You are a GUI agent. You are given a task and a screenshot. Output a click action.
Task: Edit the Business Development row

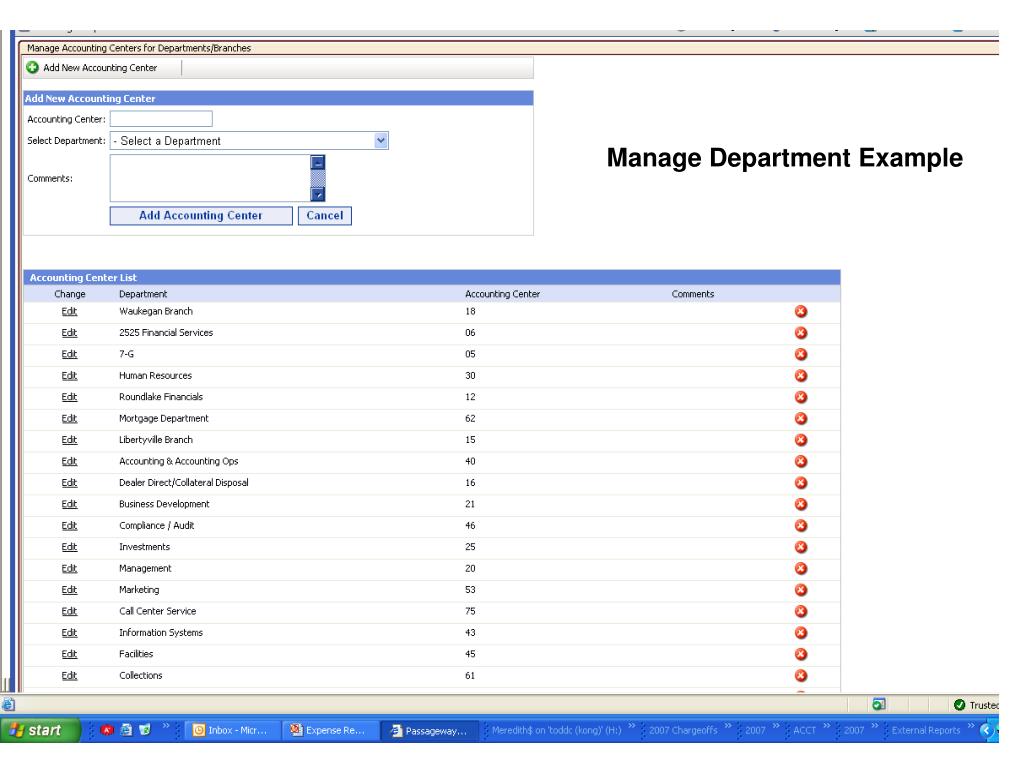point(69,504)
